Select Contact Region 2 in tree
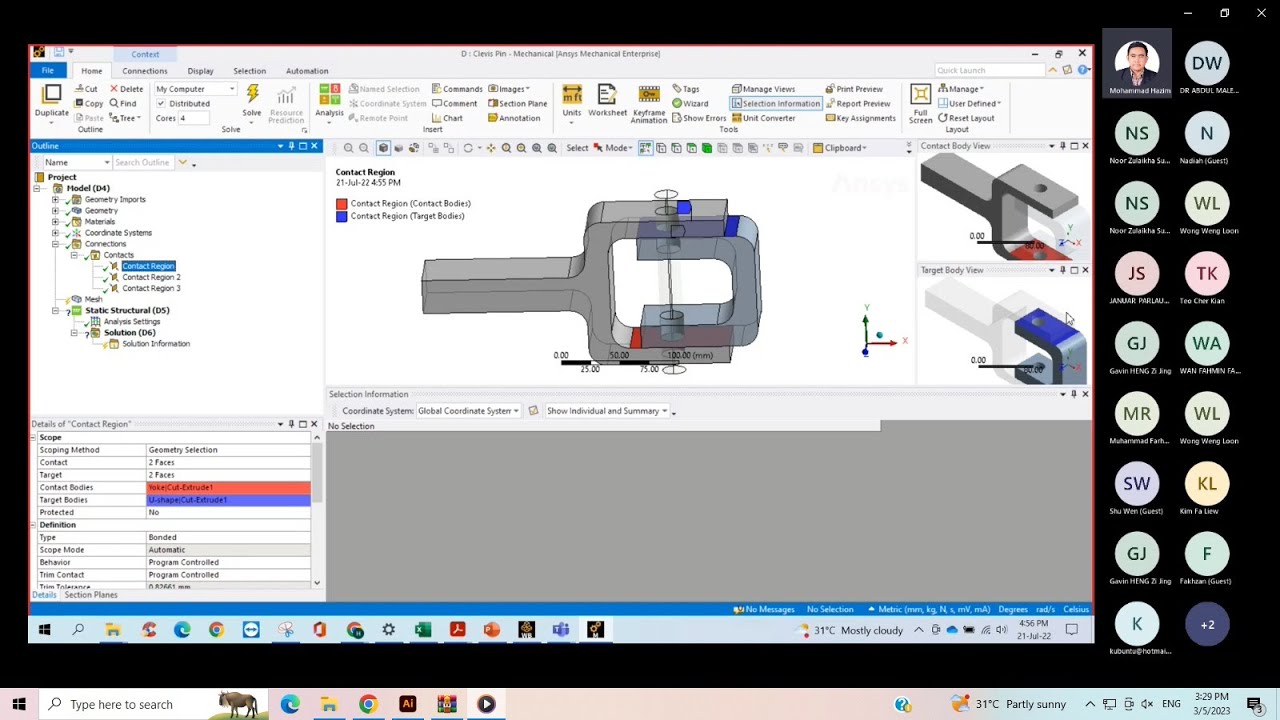 [151, 277]
